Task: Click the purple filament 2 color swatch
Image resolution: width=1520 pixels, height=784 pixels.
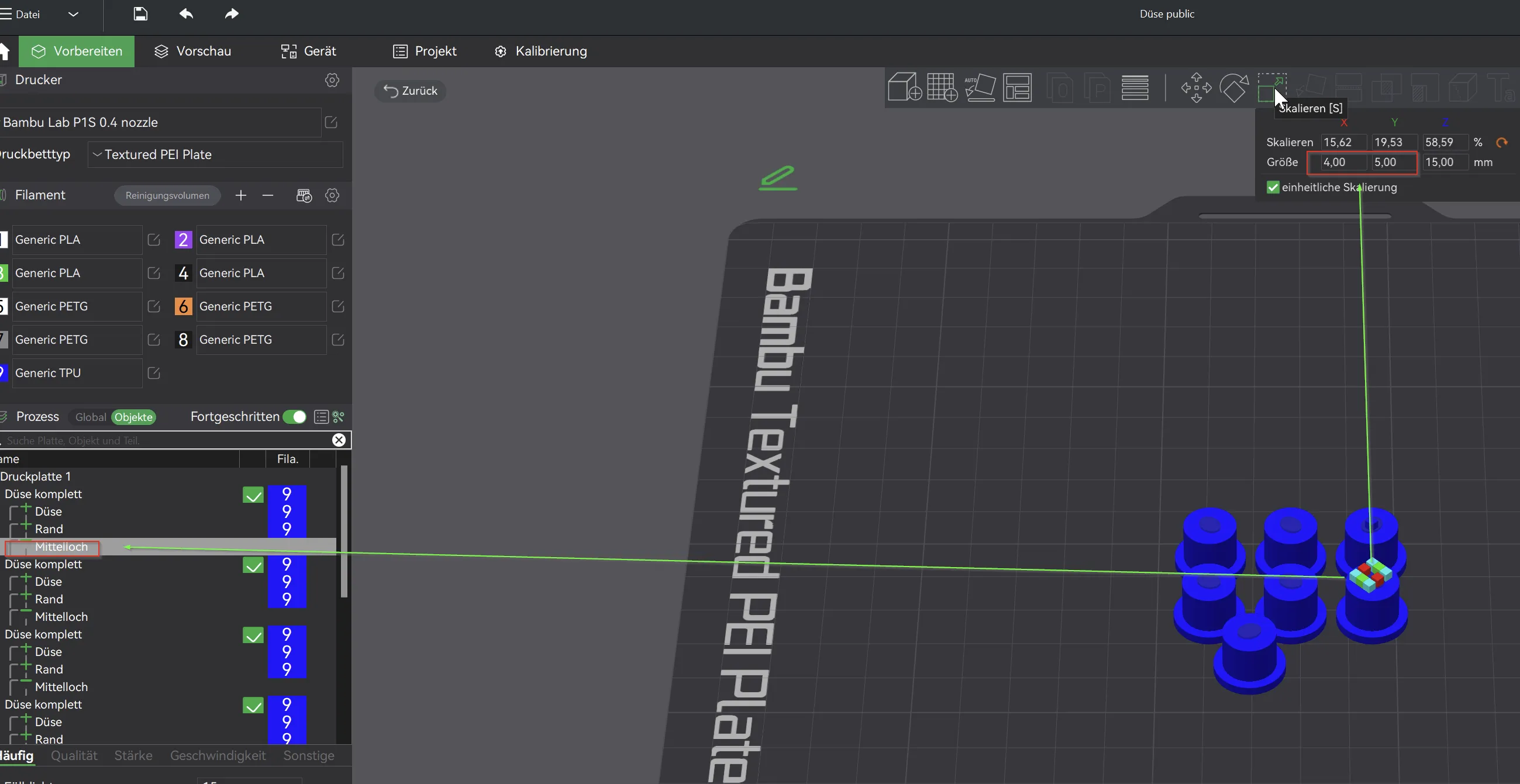Action: pos(183,240)
